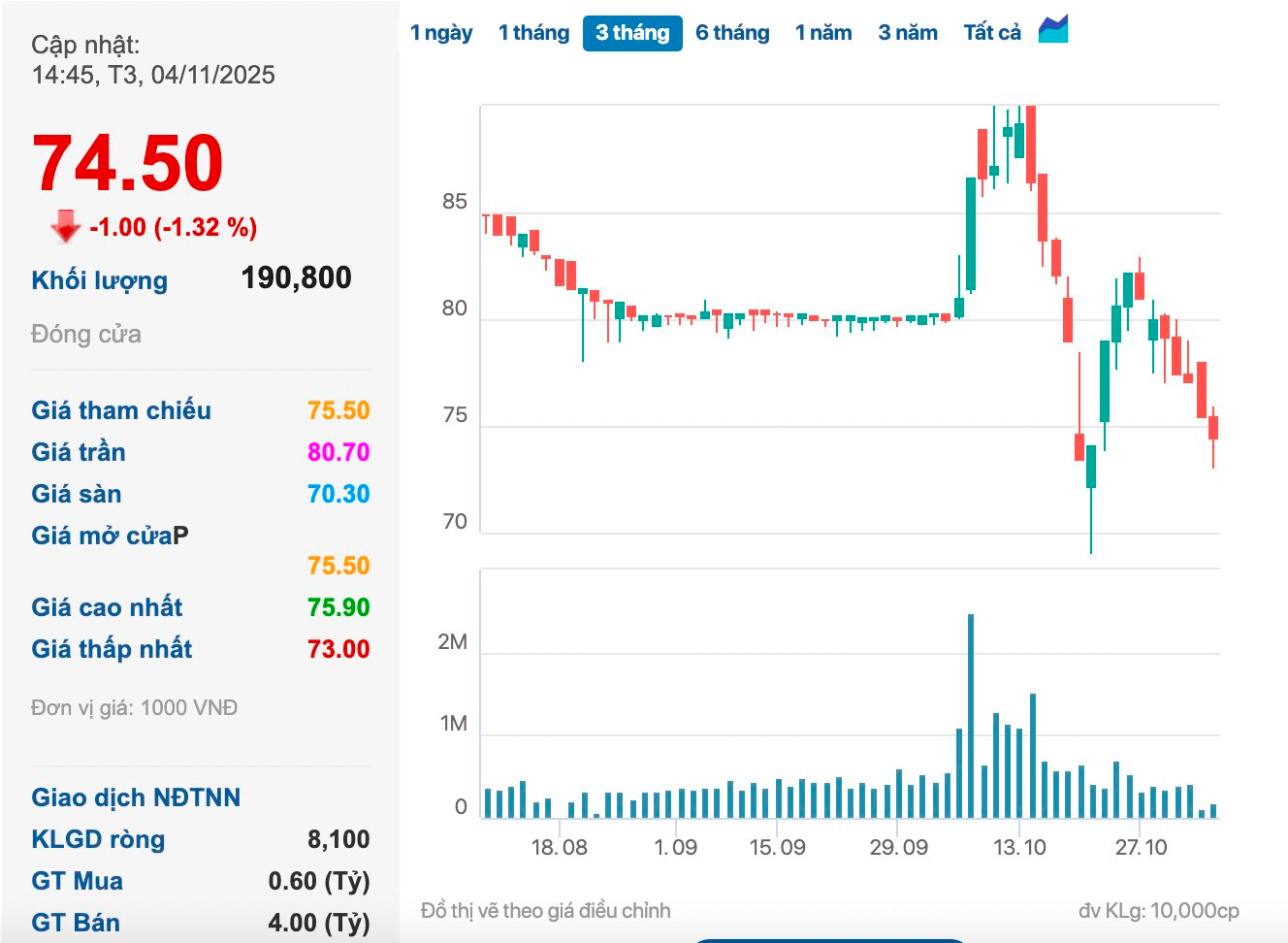The image size is (1288, 943).
Task: Click the active 3 tháng tab
Action: [632, 33]
